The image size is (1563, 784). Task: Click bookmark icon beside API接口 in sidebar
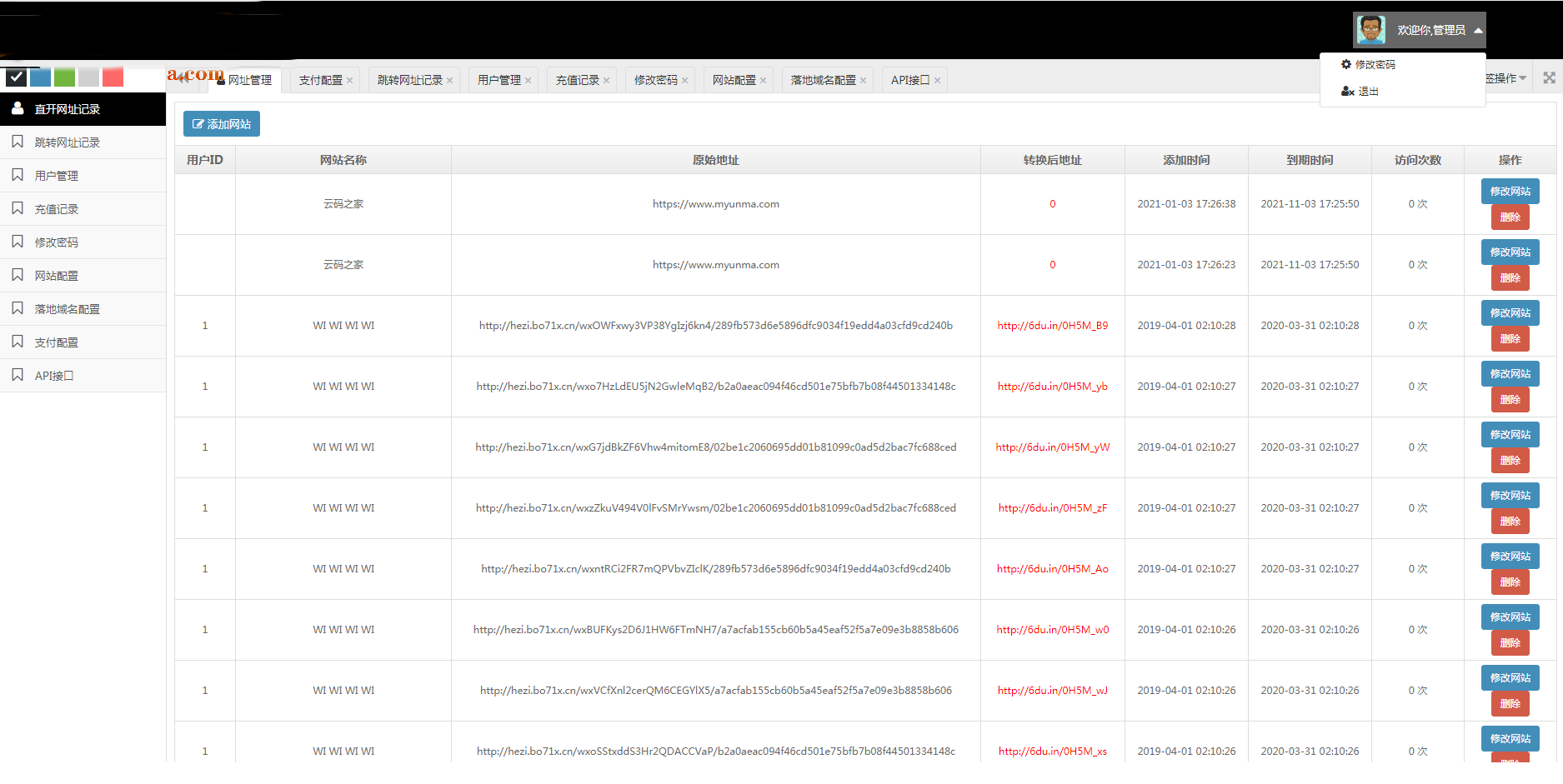click(x=18, y=375)
